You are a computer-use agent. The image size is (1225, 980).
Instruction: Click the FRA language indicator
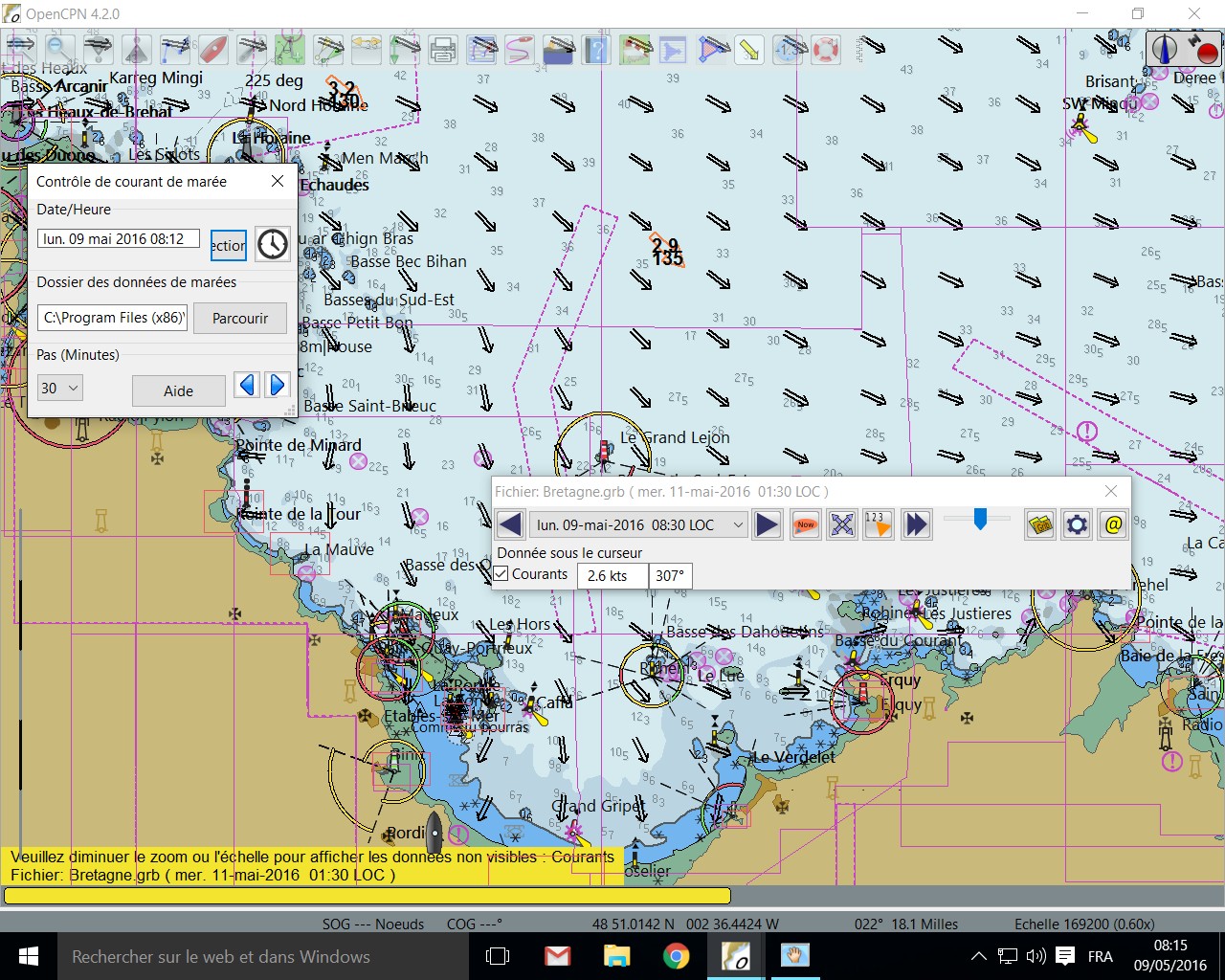[x=1101, y=956]
